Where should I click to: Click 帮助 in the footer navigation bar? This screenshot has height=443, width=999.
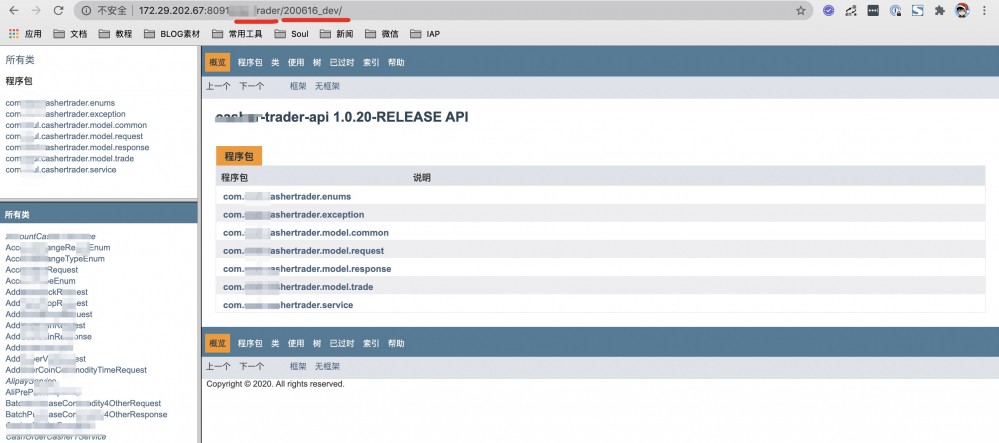pos(396,343)
